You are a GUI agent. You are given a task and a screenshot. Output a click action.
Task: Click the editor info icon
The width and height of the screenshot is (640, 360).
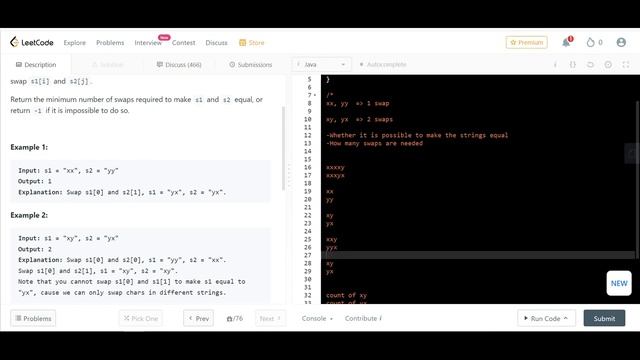coord(555,64)
